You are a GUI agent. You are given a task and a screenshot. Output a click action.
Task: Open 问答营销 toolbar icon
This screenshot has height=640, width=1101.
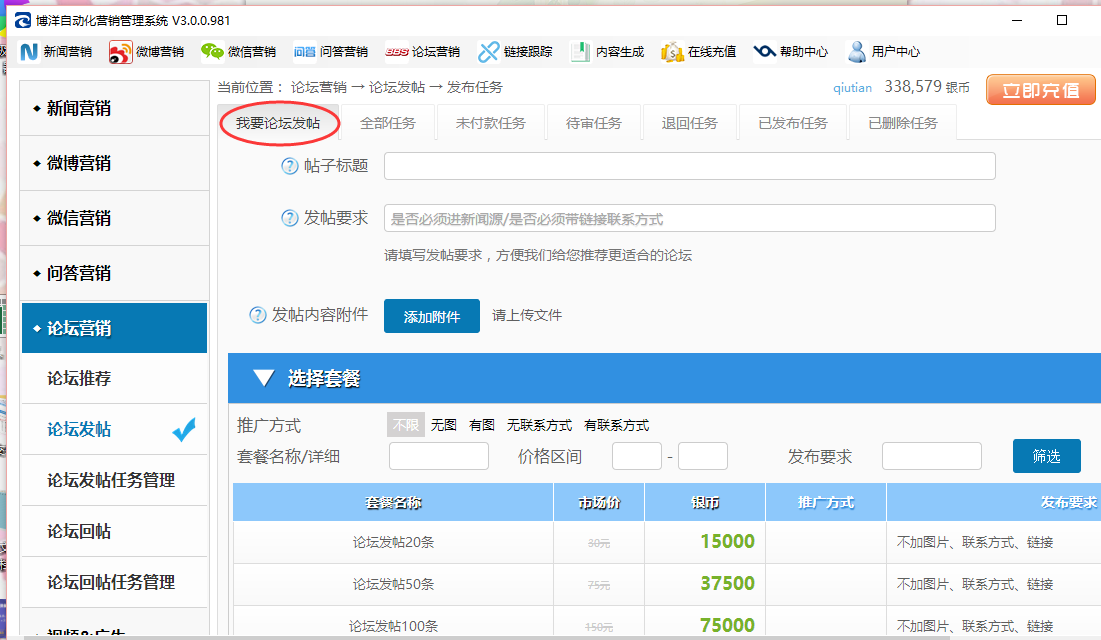pos(305,52)
